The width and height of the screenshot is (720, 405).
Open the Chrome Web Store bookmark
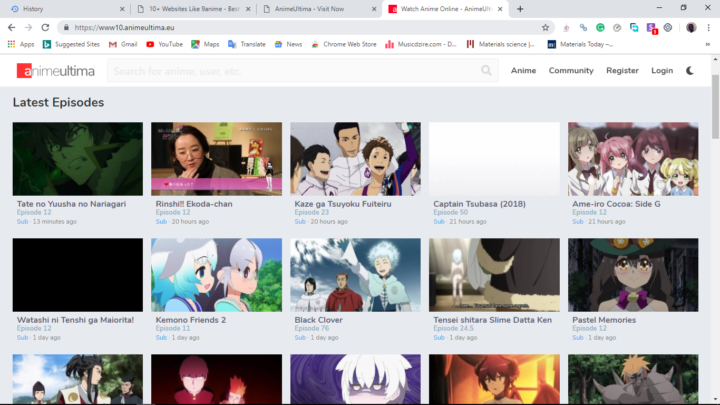click(x=344, y=45)
